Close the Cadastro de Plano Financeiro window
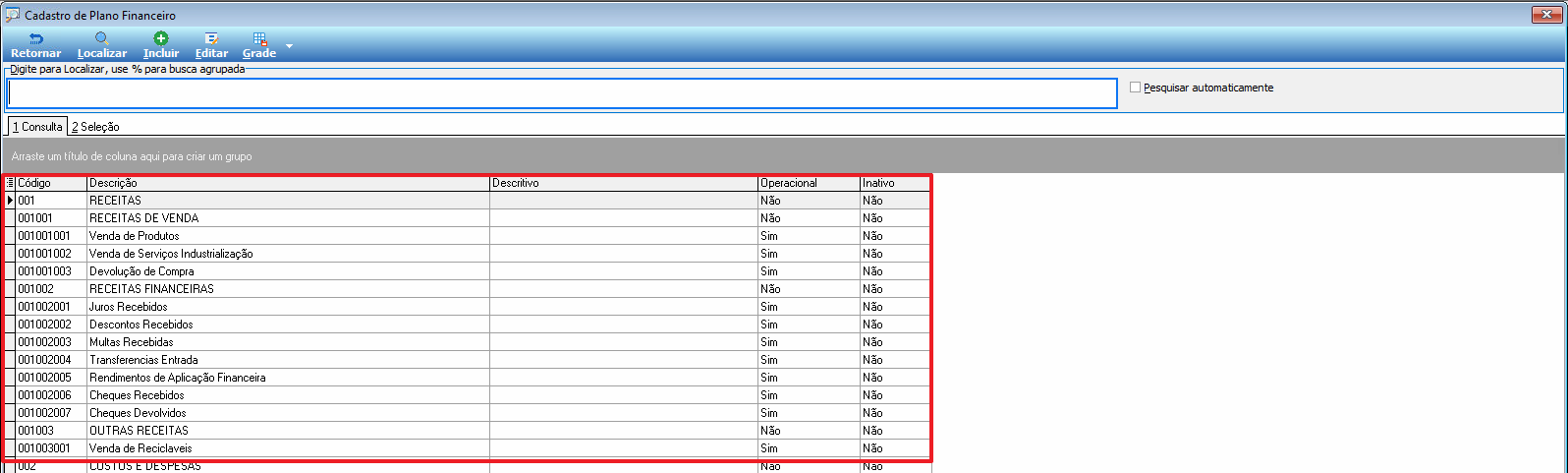Viewport: 1568px width, 473px height. (x=1548, y=15)
